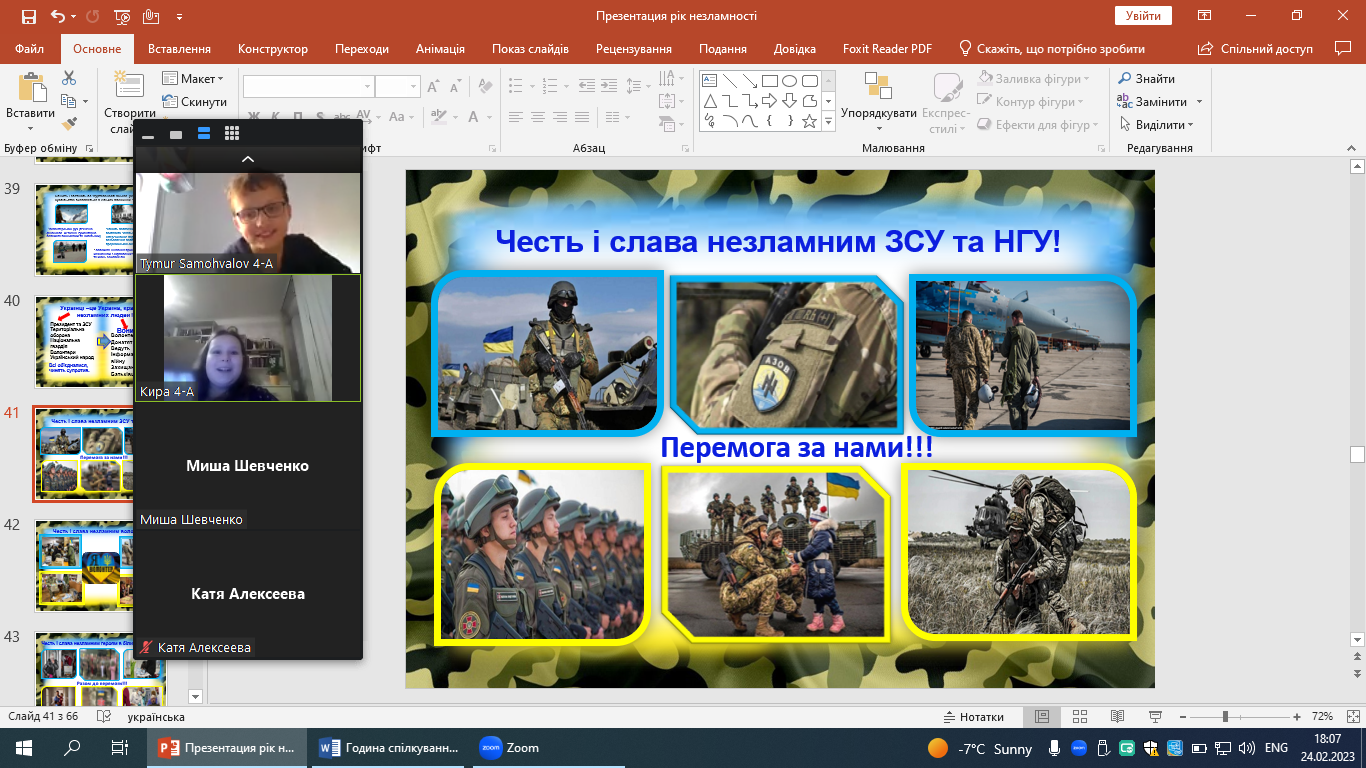Open the Переходи tab
The height and width of the screenshot is (768, 1366).
click(362, 49)
